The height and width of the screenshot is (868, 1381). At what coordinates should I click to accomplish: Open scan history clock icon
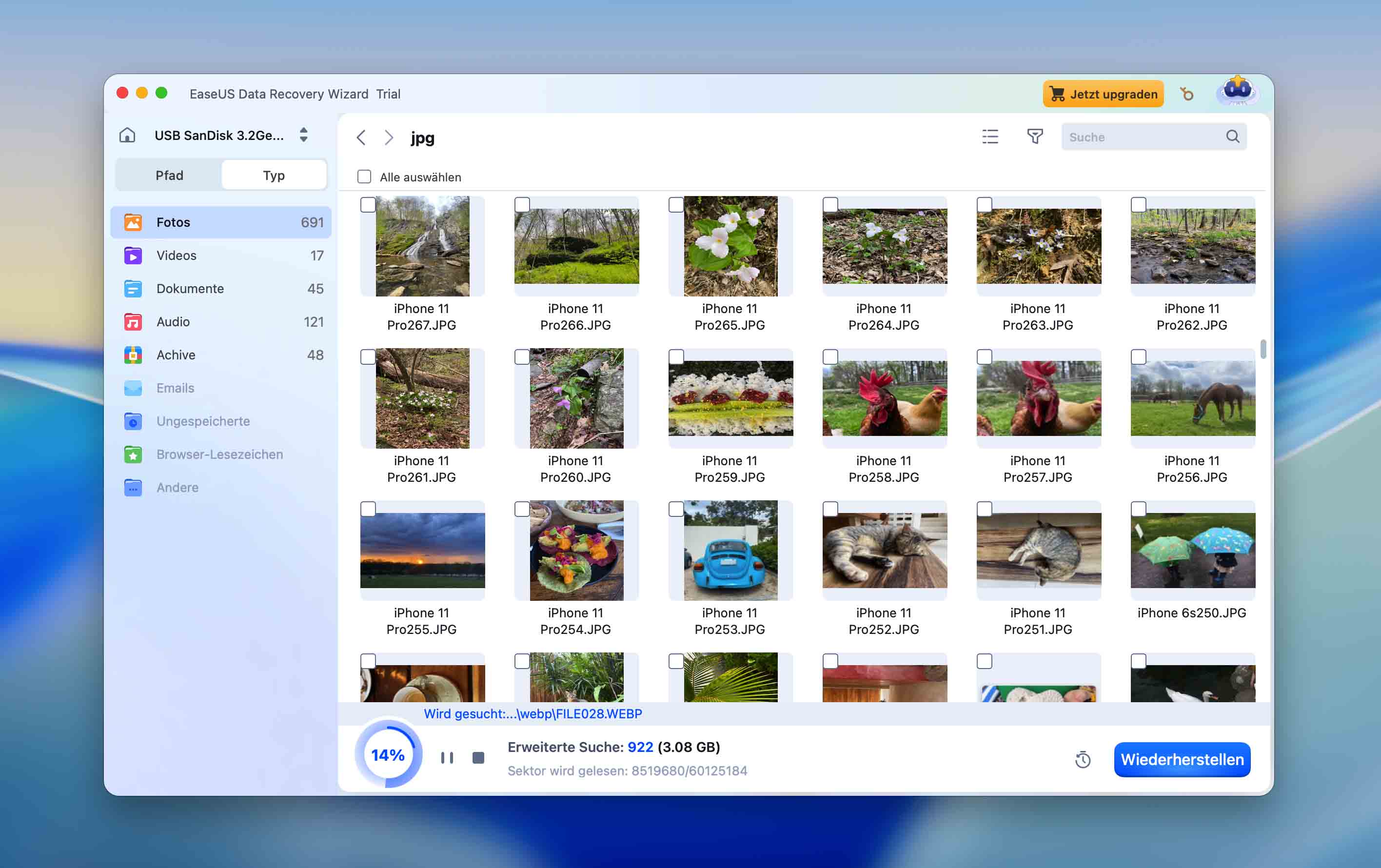coord(1082,760)
